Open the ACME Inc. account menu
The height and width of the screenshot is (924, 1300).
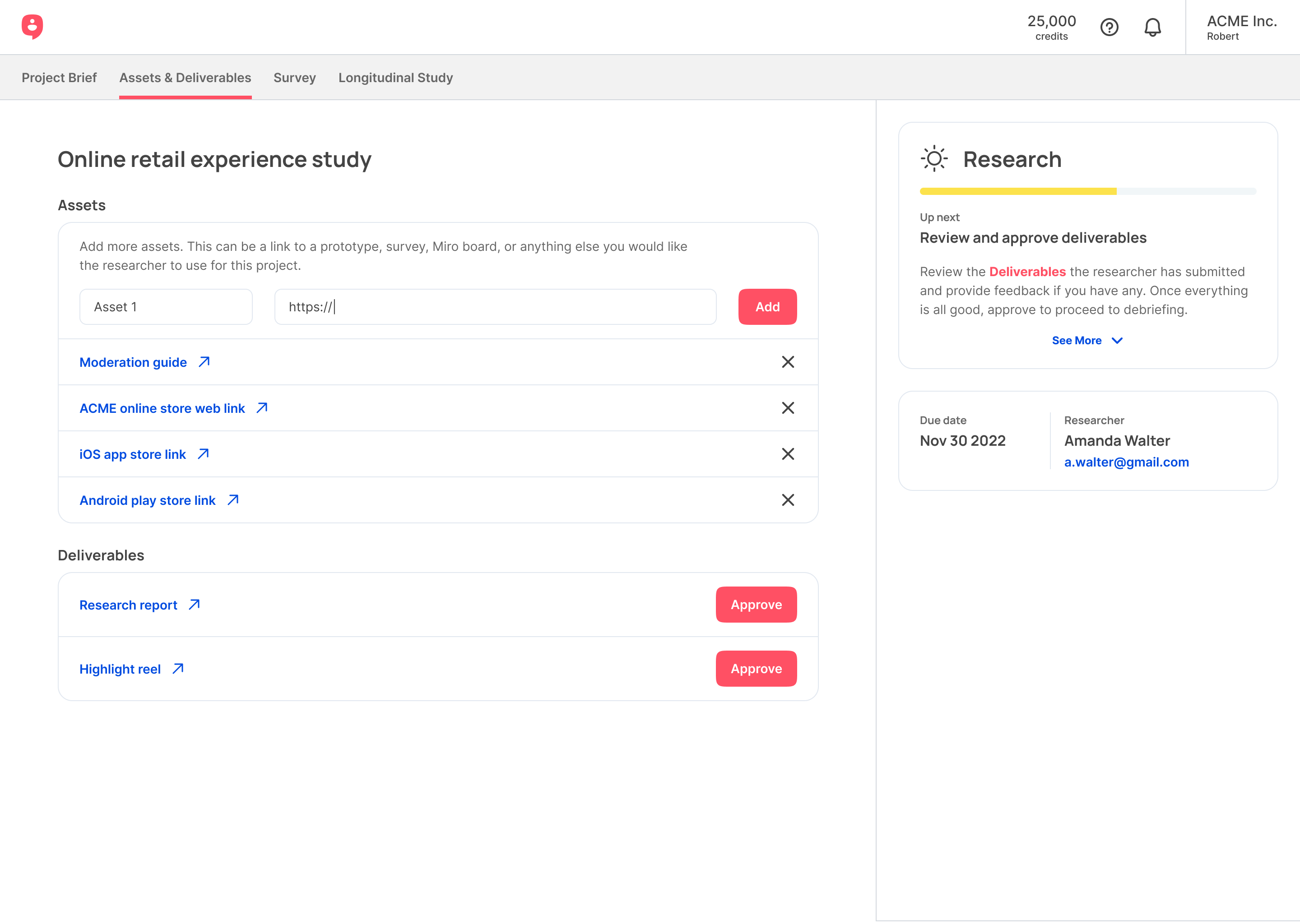[1241, 28]
